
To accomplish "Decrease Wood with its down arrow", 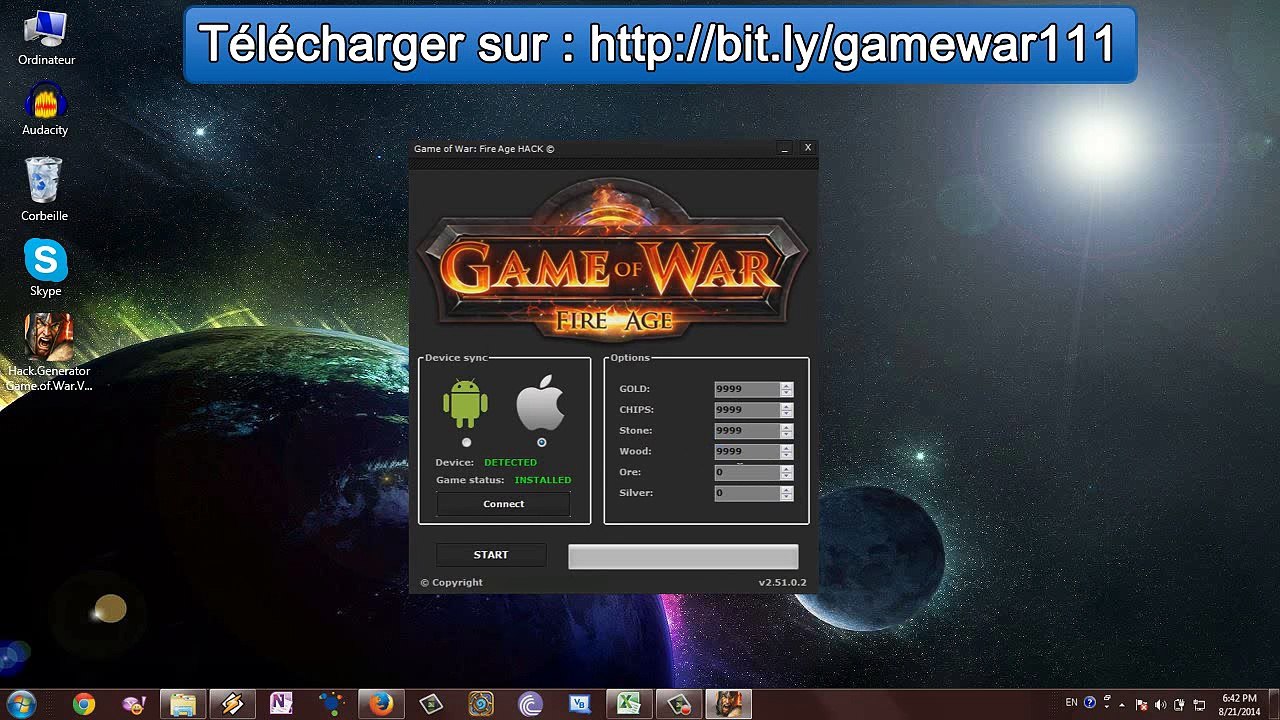I will [x=787, y=456].
